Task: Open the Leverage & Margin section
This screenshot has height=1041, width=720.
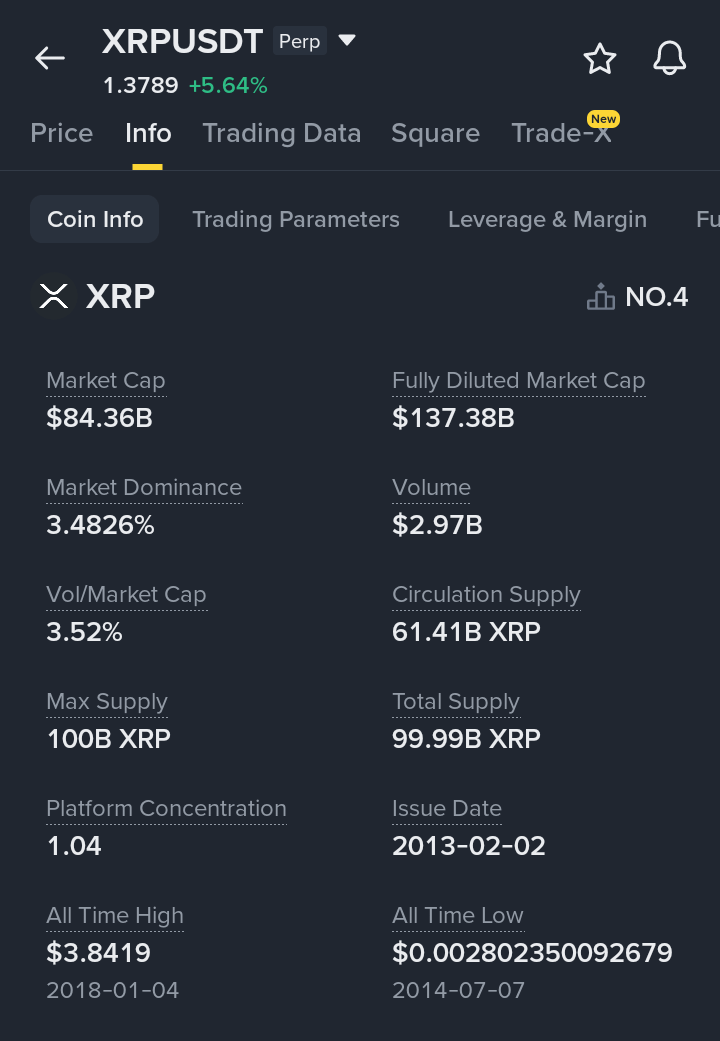Action: [547, 219]
